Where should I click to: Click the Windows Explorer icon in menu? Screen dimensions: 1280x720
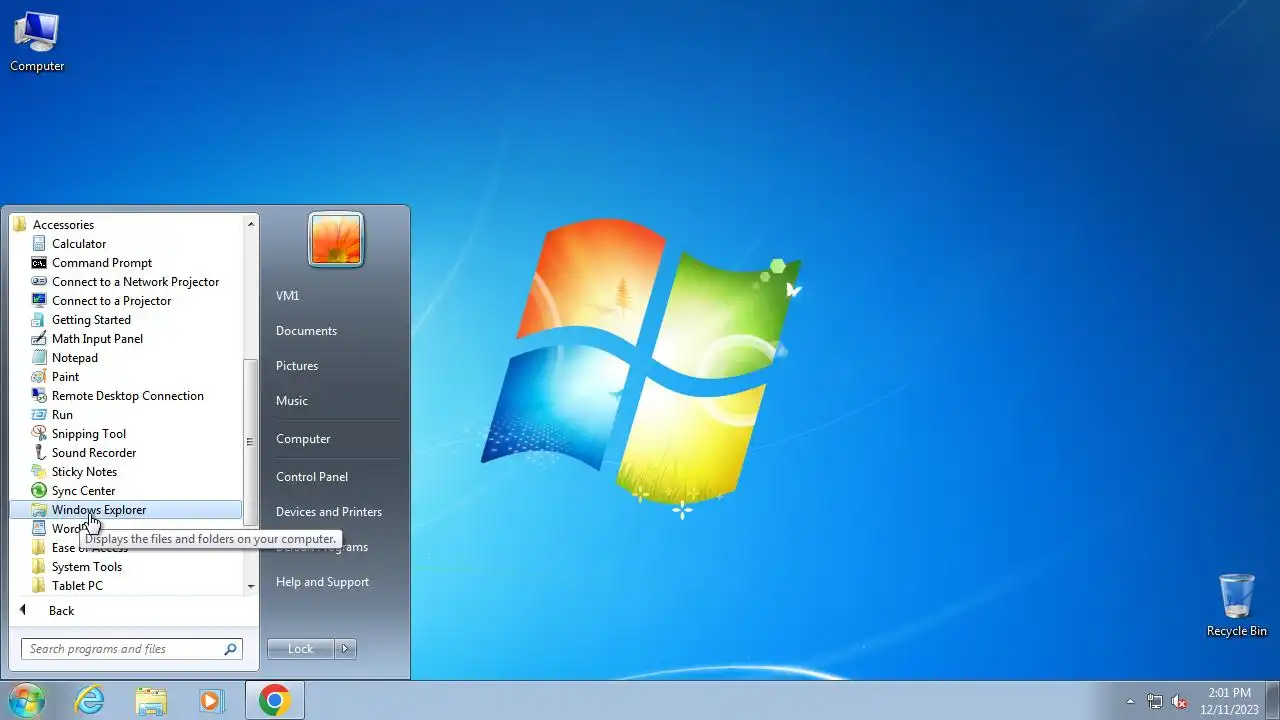pos(39,510)
